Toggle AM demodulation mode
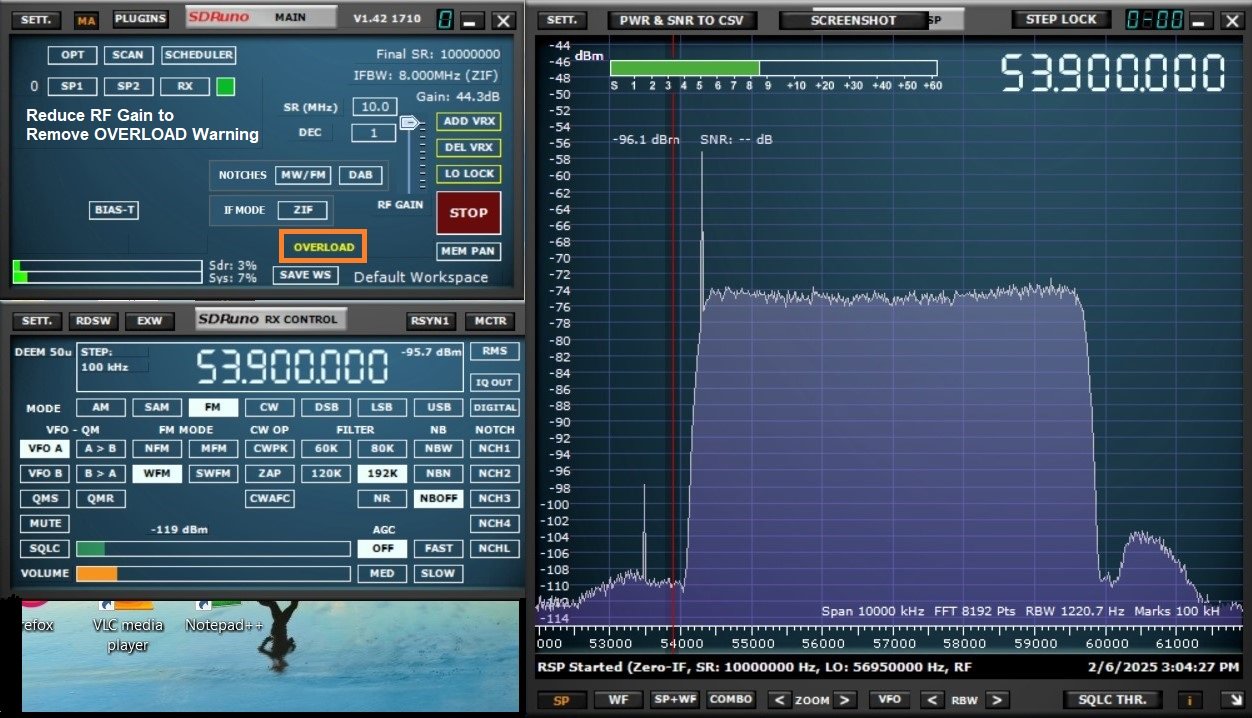The height and width of the screenshot is (718, 1252). point(101,408)
